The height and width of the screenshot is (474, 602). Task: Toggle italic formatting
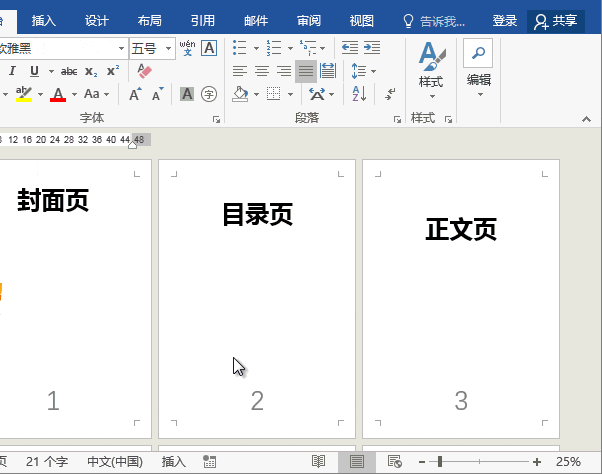click(x=13, y=71)
